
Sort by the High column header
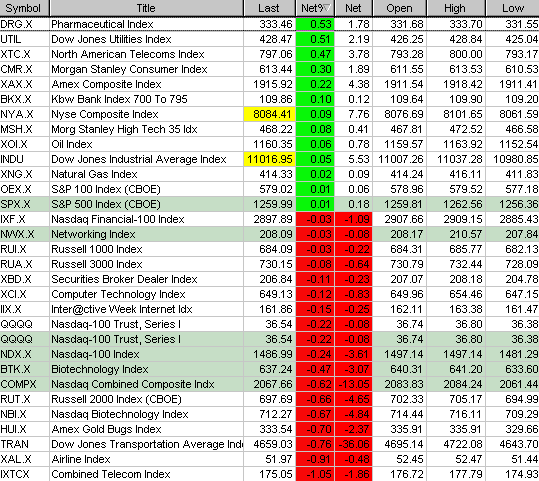point(455,8)
